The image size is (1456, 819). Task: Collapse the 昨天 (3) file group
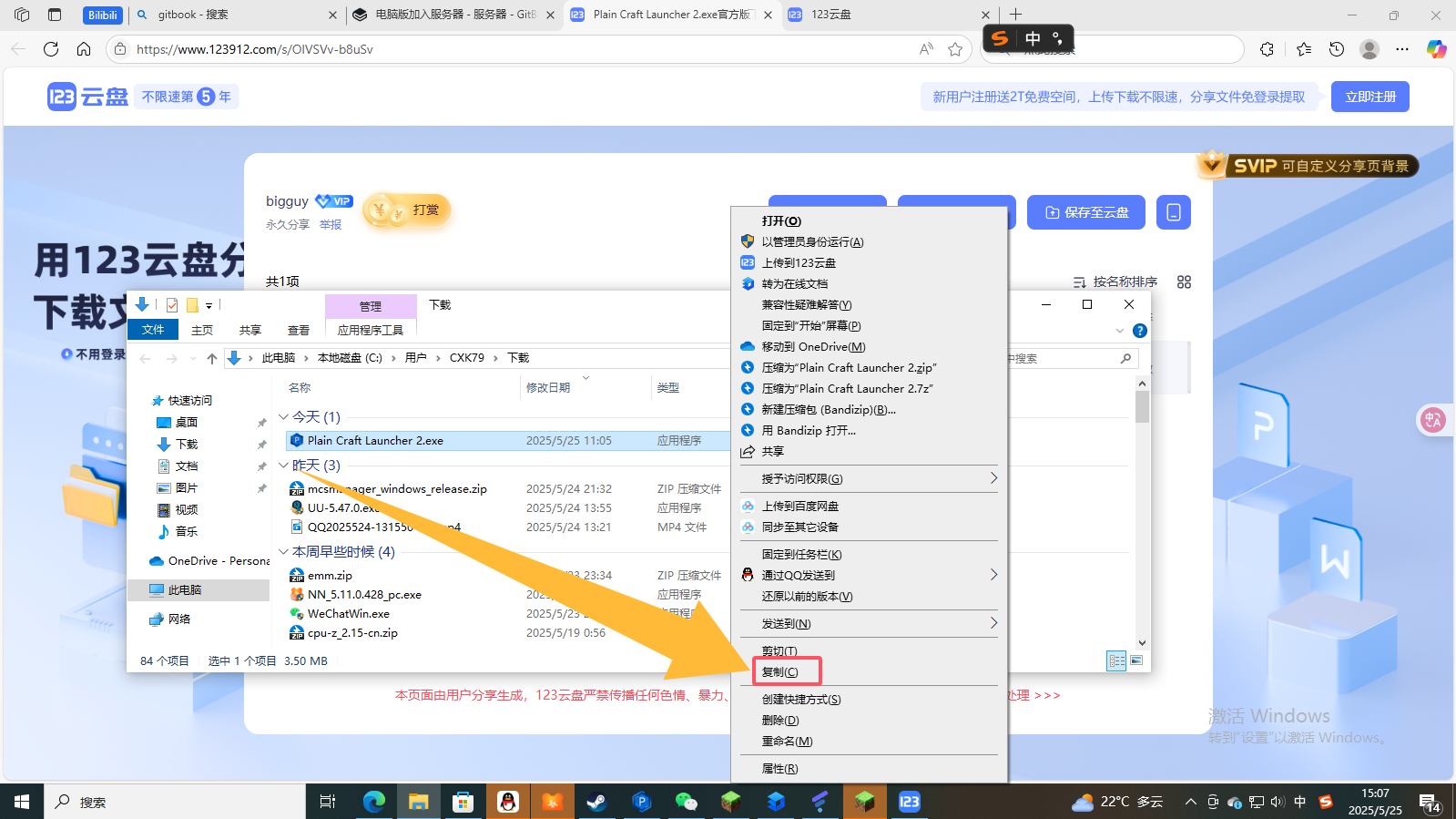click(x=283, y=466)
